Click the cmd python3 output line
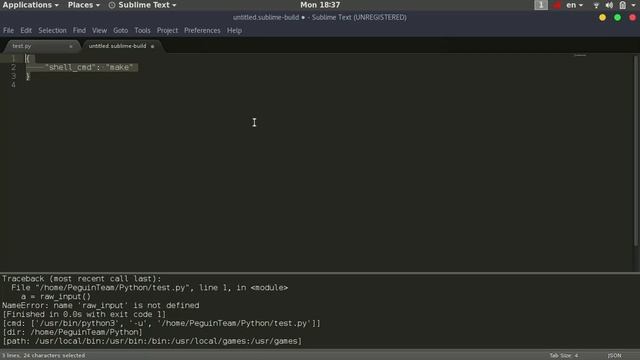Image resolution: width=640 pixels, height=360 pixels. [x=161, y=324]
